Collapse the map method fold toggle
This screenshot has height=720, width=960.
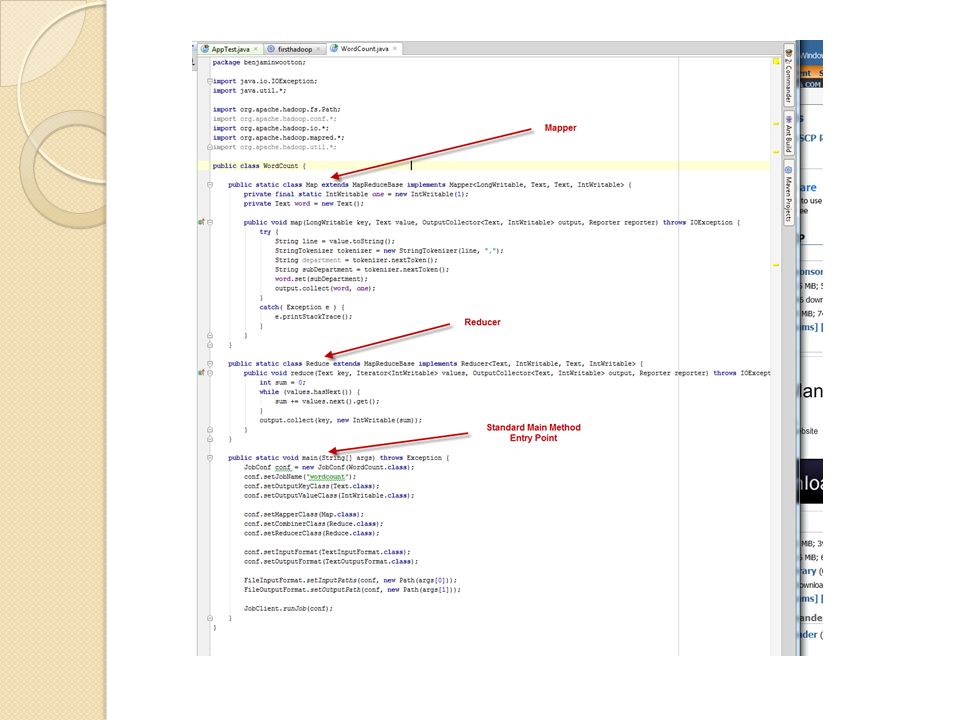210,222
